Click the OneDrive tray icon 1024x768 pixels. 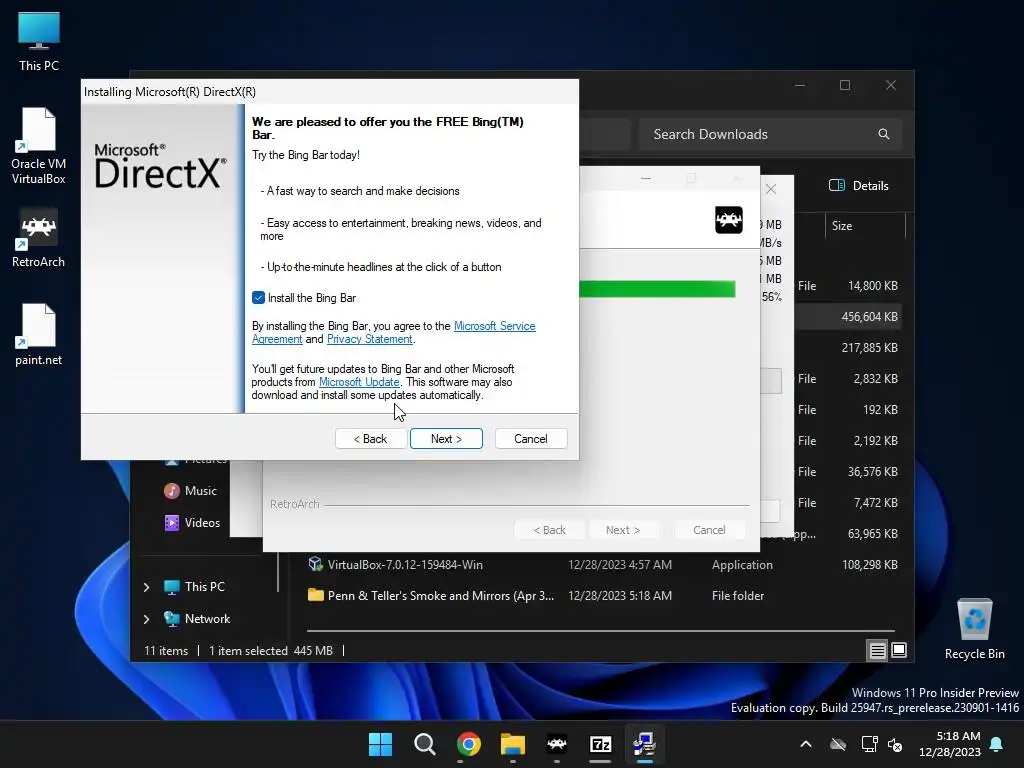click(x=838, y=744)
